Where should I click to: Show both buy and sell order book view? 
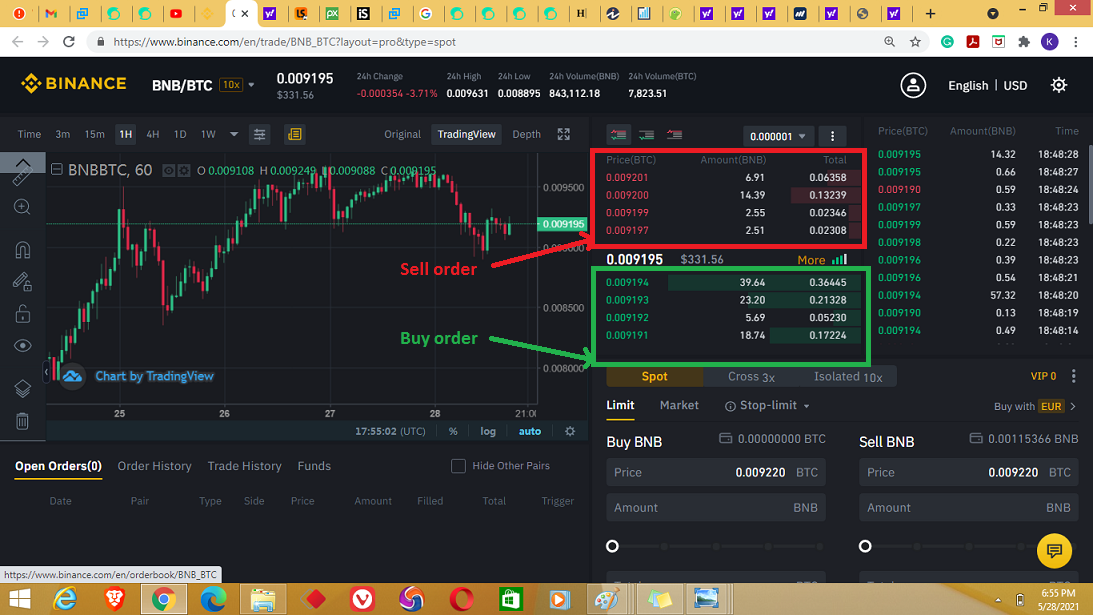click(x=618, y=135)
